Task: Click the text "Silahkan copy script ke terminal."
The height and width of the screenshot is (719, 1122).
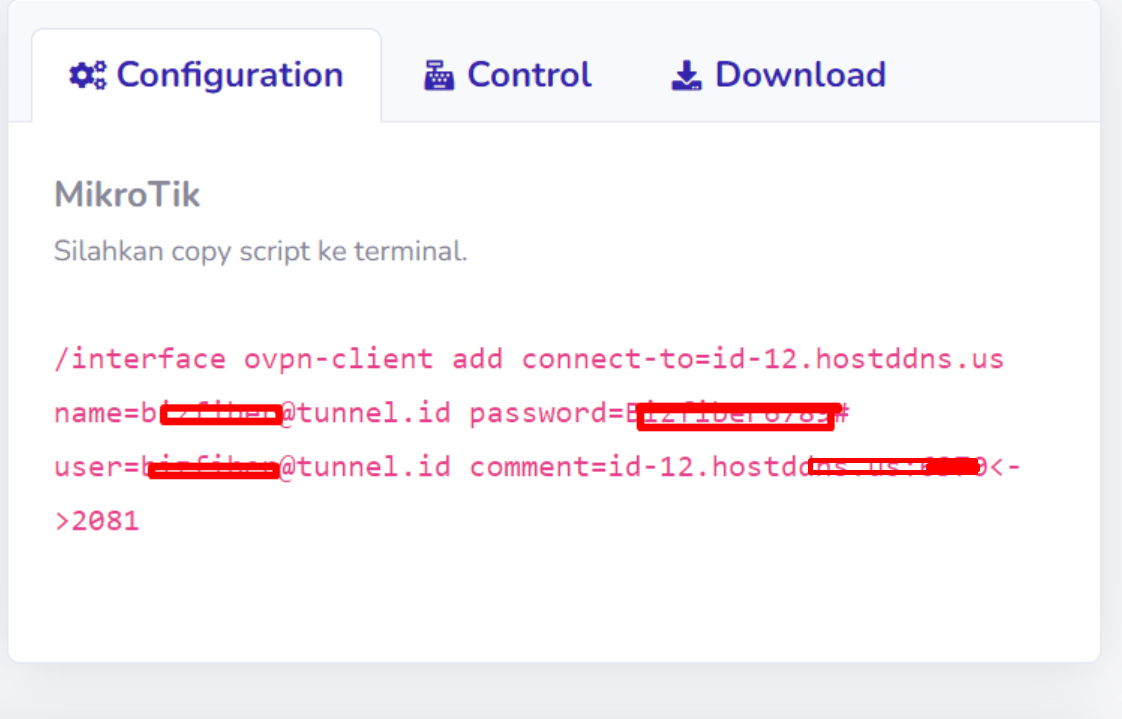Action: (x=260, y=251)
